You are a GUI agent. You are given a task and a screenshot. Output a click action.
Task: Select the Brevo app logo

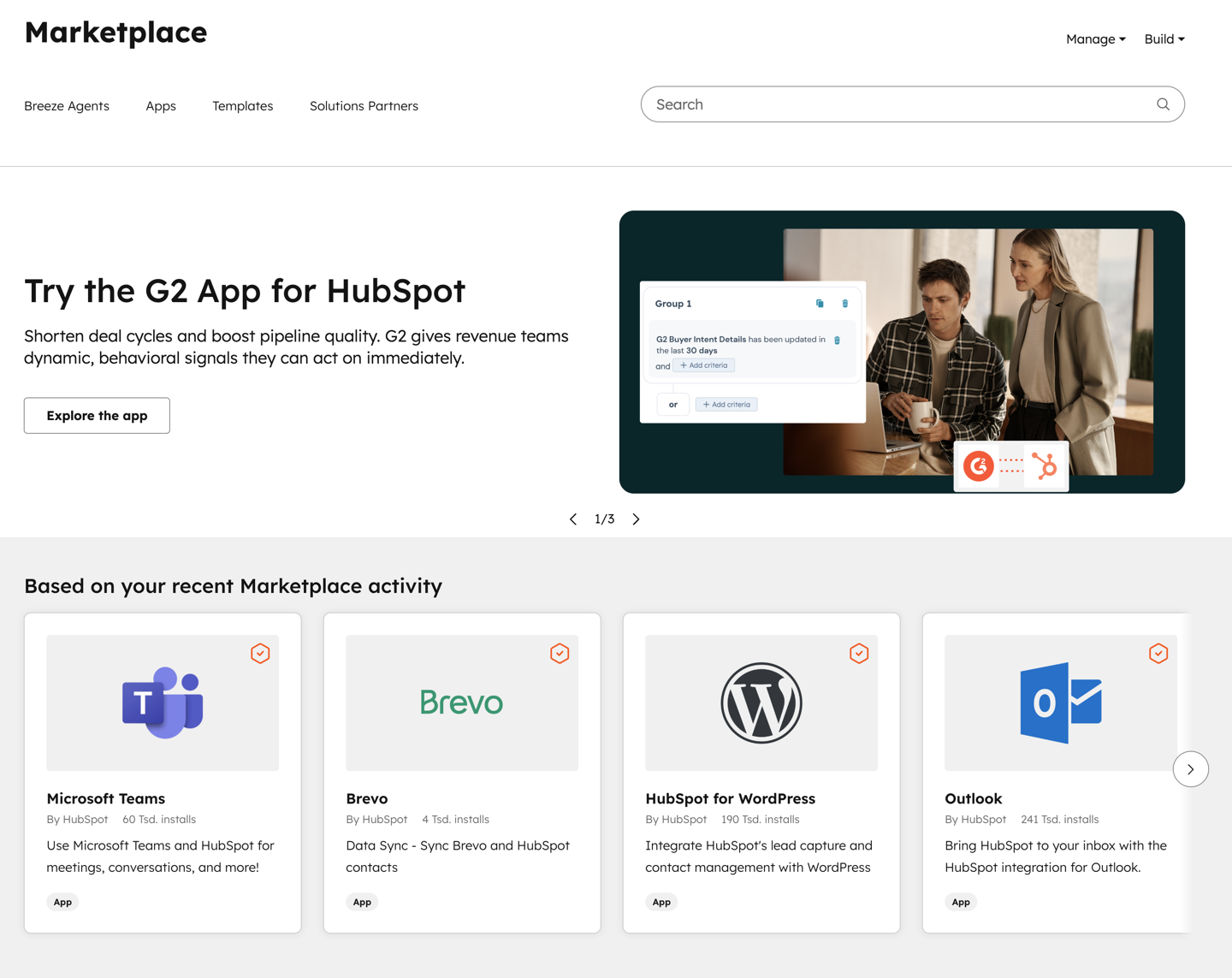point(462,702)
